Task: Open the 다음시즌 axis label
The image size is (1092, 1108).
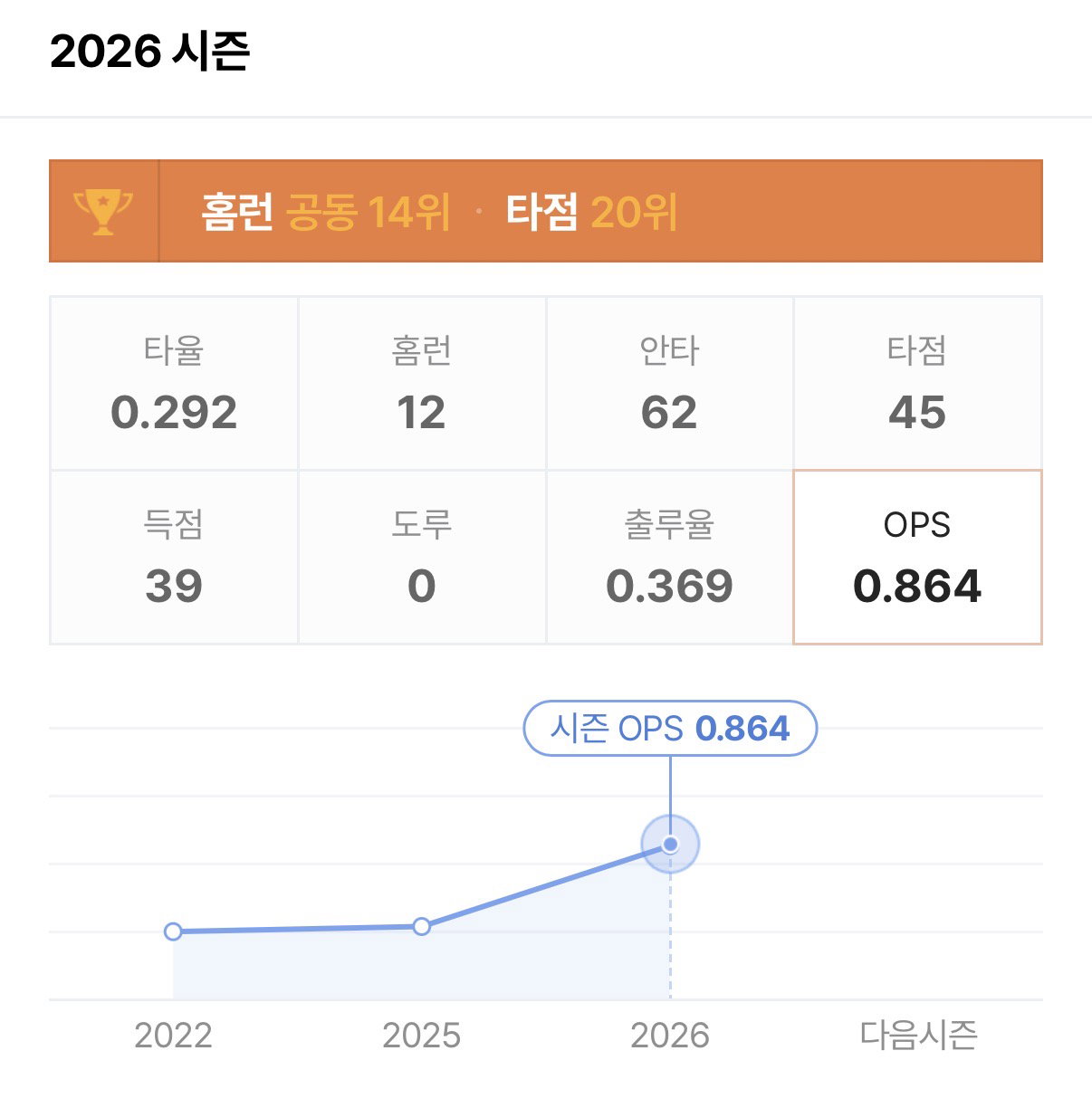Action: (918, 1035)
